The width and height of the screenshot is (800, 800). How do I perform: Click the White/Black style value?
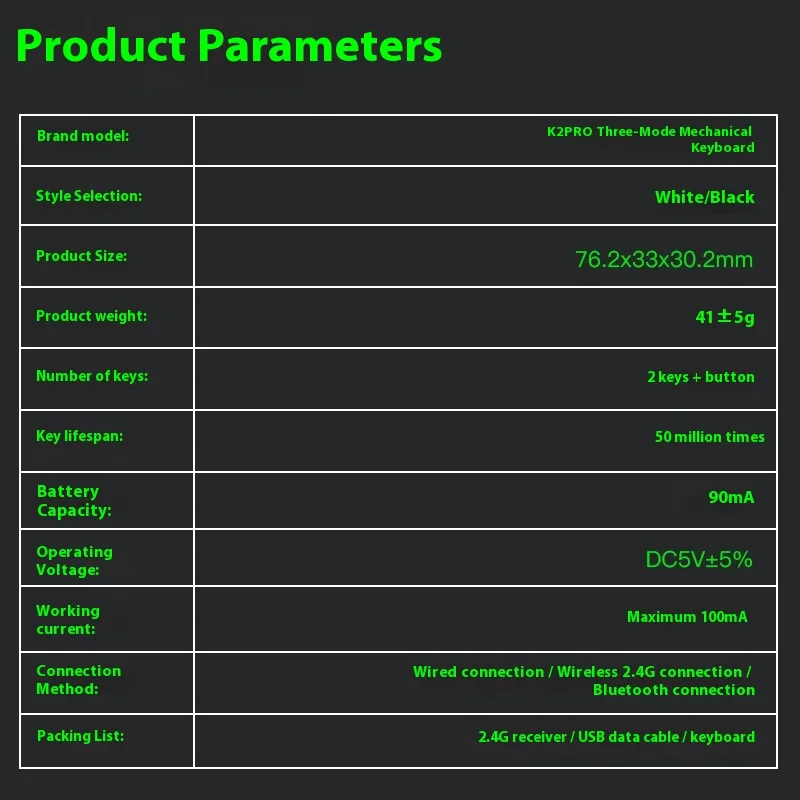[704, 197]
